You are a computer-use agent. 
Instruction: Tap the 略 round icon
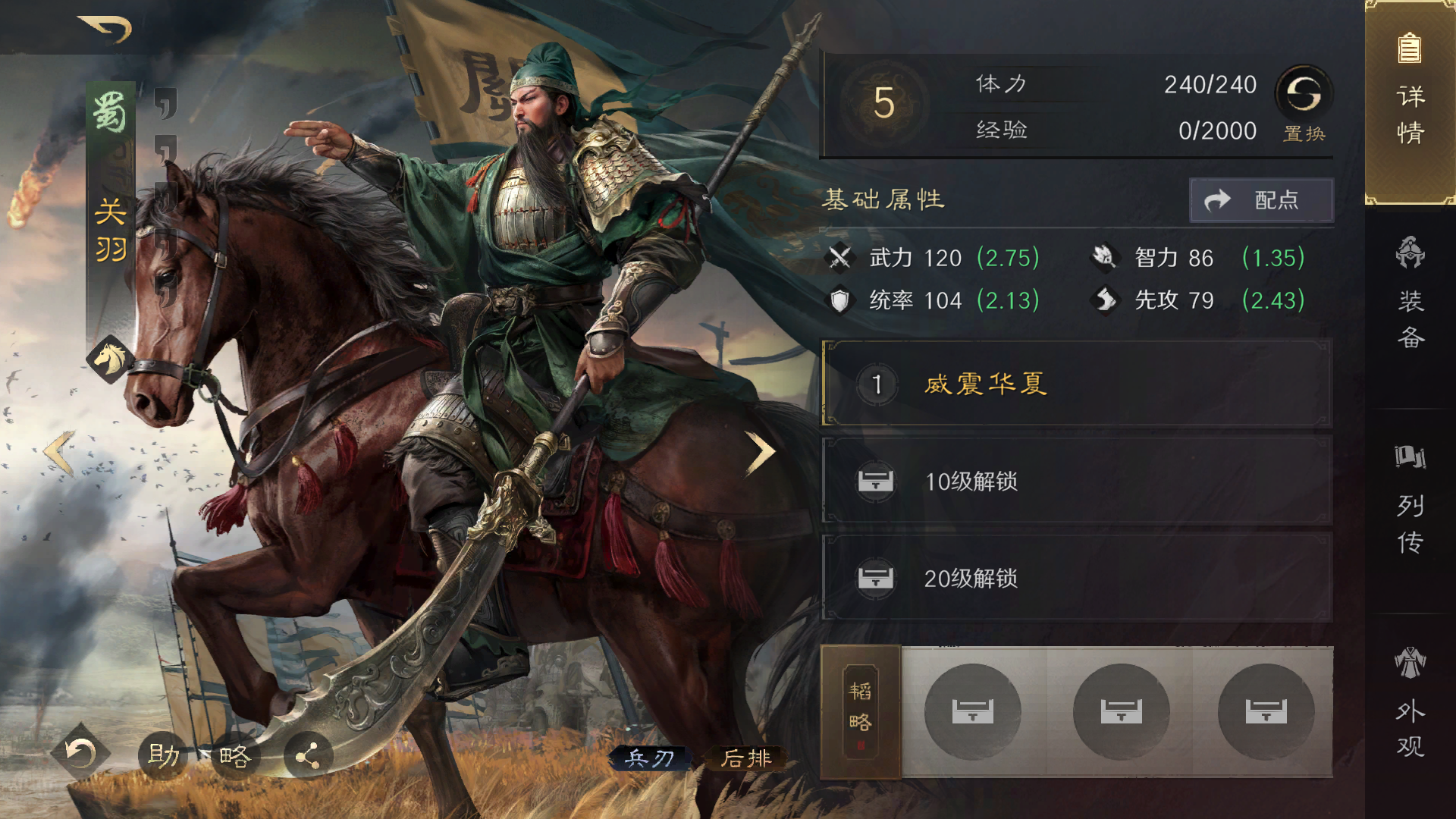coord(234,755)
